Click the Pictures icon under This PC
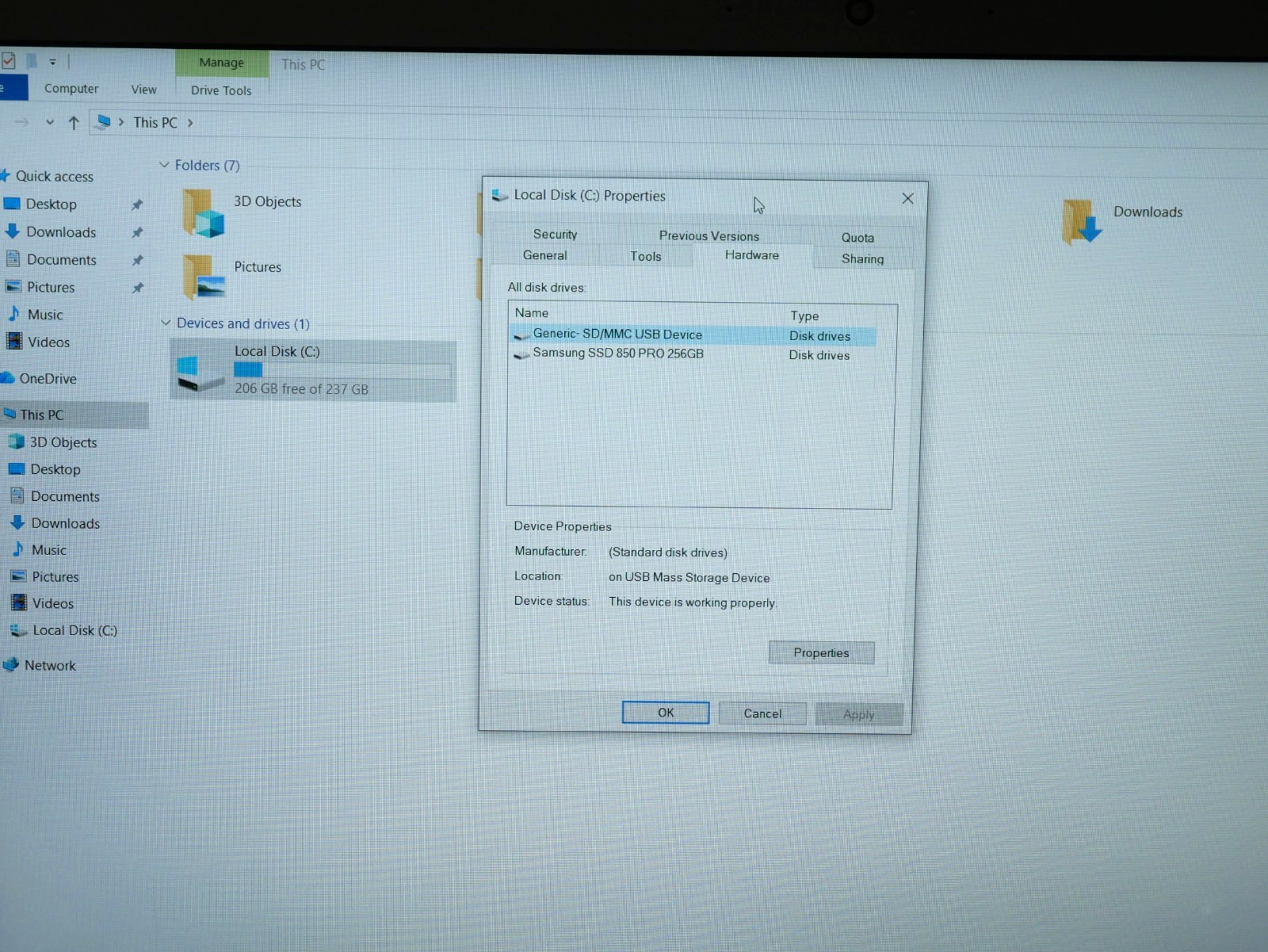 18,576
